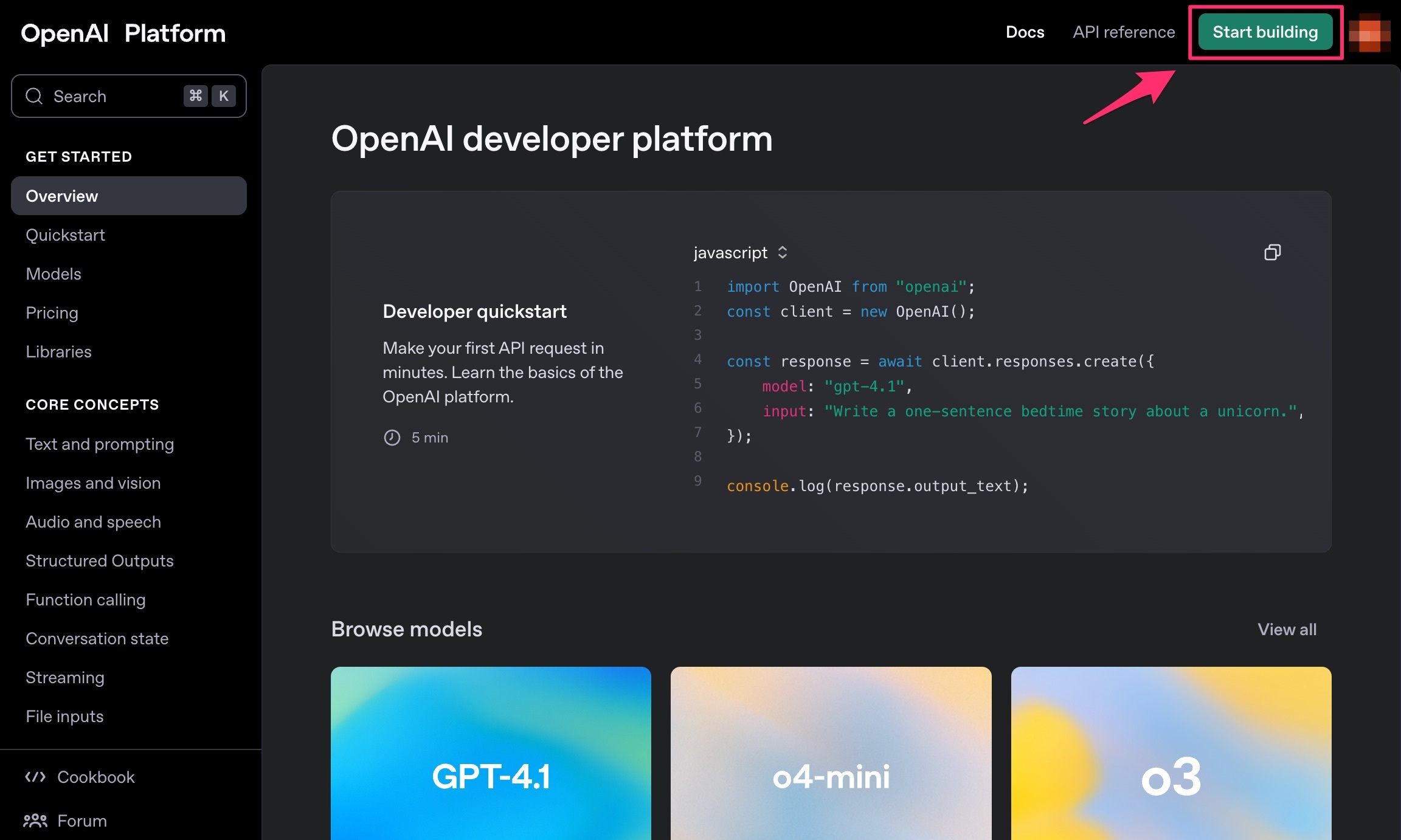The image size is (1401, 840).
Task: Click the search magnifier icon
Action: click(x=34, y=96)
